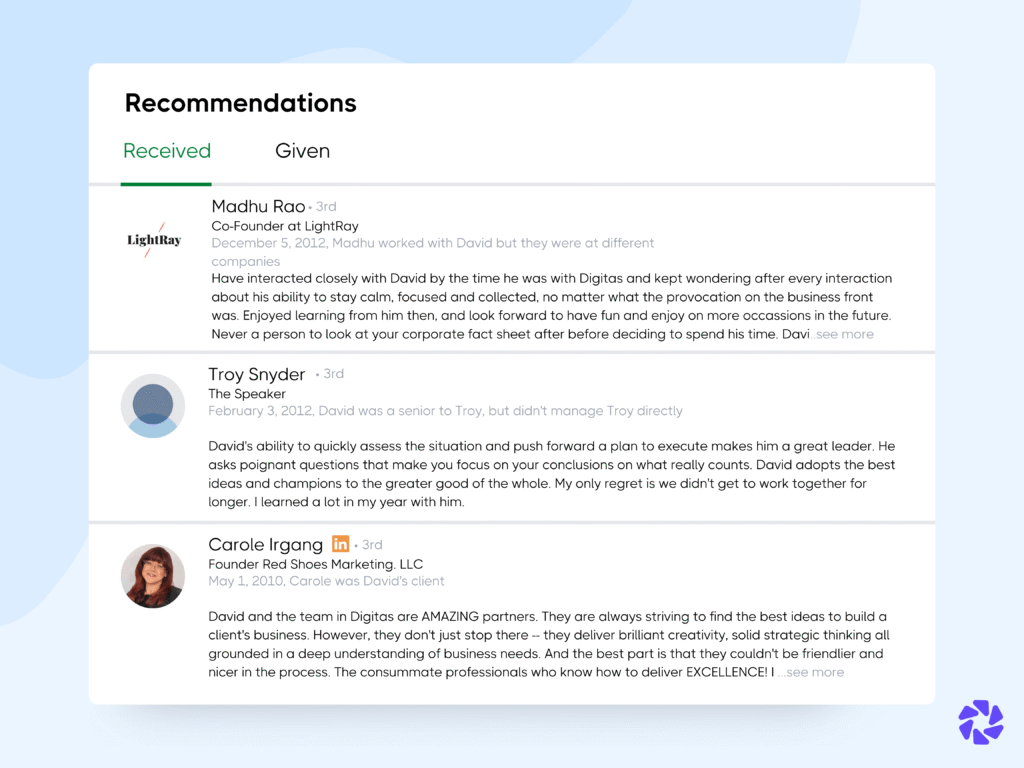Click the LinkedIn icon beside Carole Irgang's name

pyautogui.click(x=340, y=544)
